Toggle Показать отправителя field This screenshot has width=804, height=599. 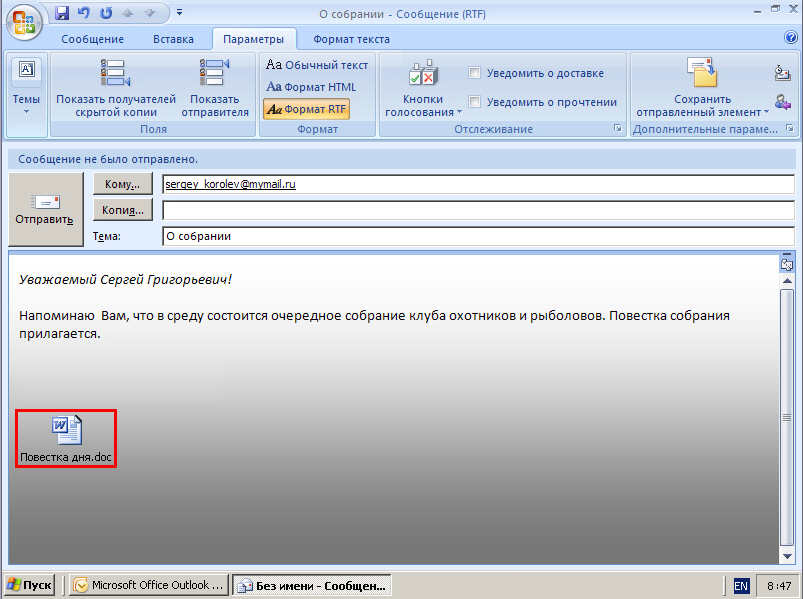coord(215,87)
